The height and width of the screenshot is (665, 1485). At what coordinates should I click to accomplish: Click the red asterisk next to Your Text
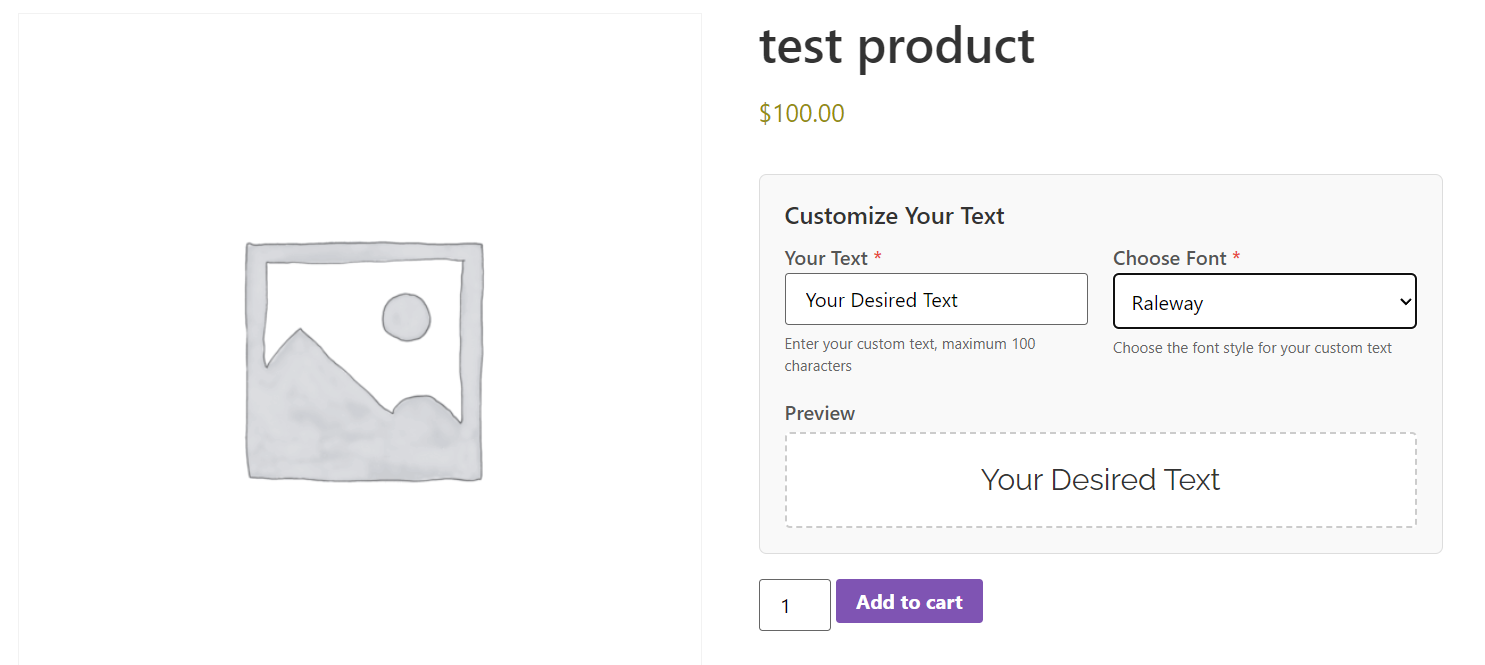[877, 257]
